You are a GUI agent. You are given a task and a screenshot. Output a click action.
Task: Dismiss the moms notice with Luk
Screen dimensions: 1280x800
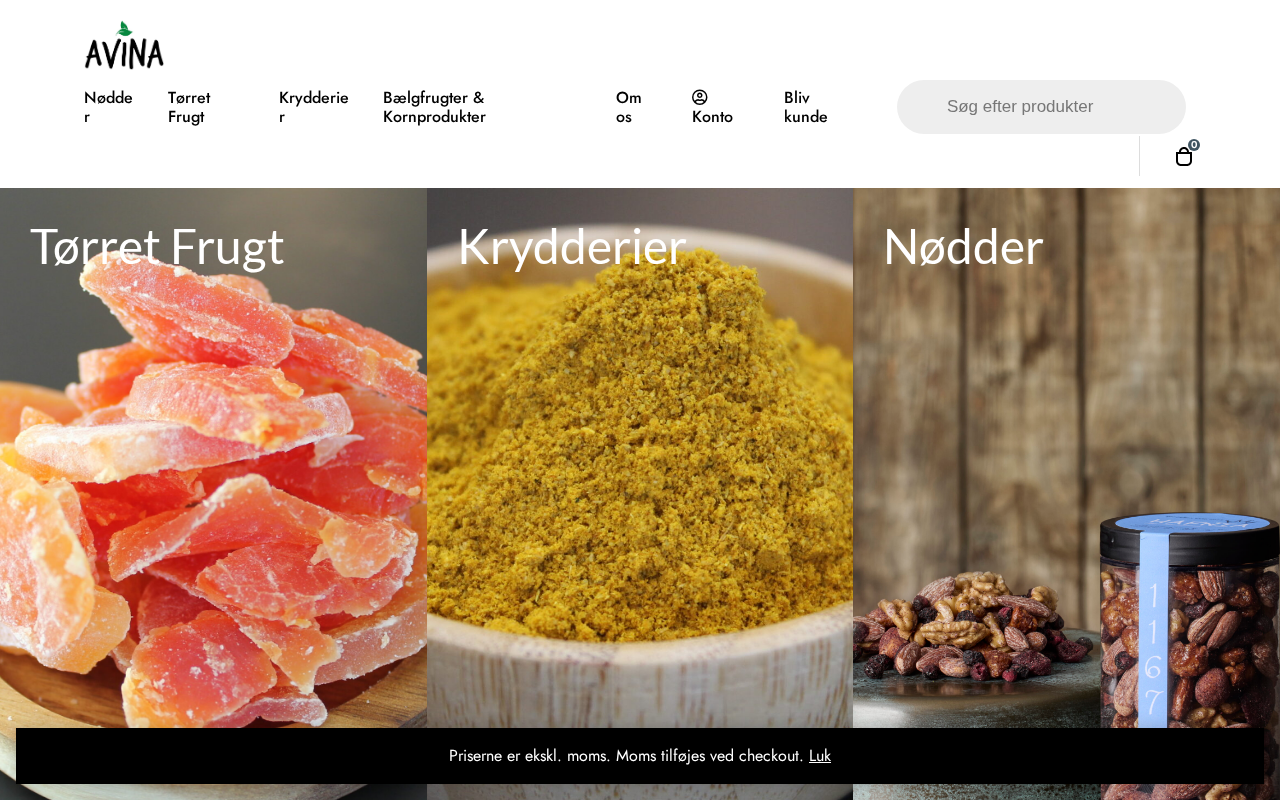[x=820, y=756]
